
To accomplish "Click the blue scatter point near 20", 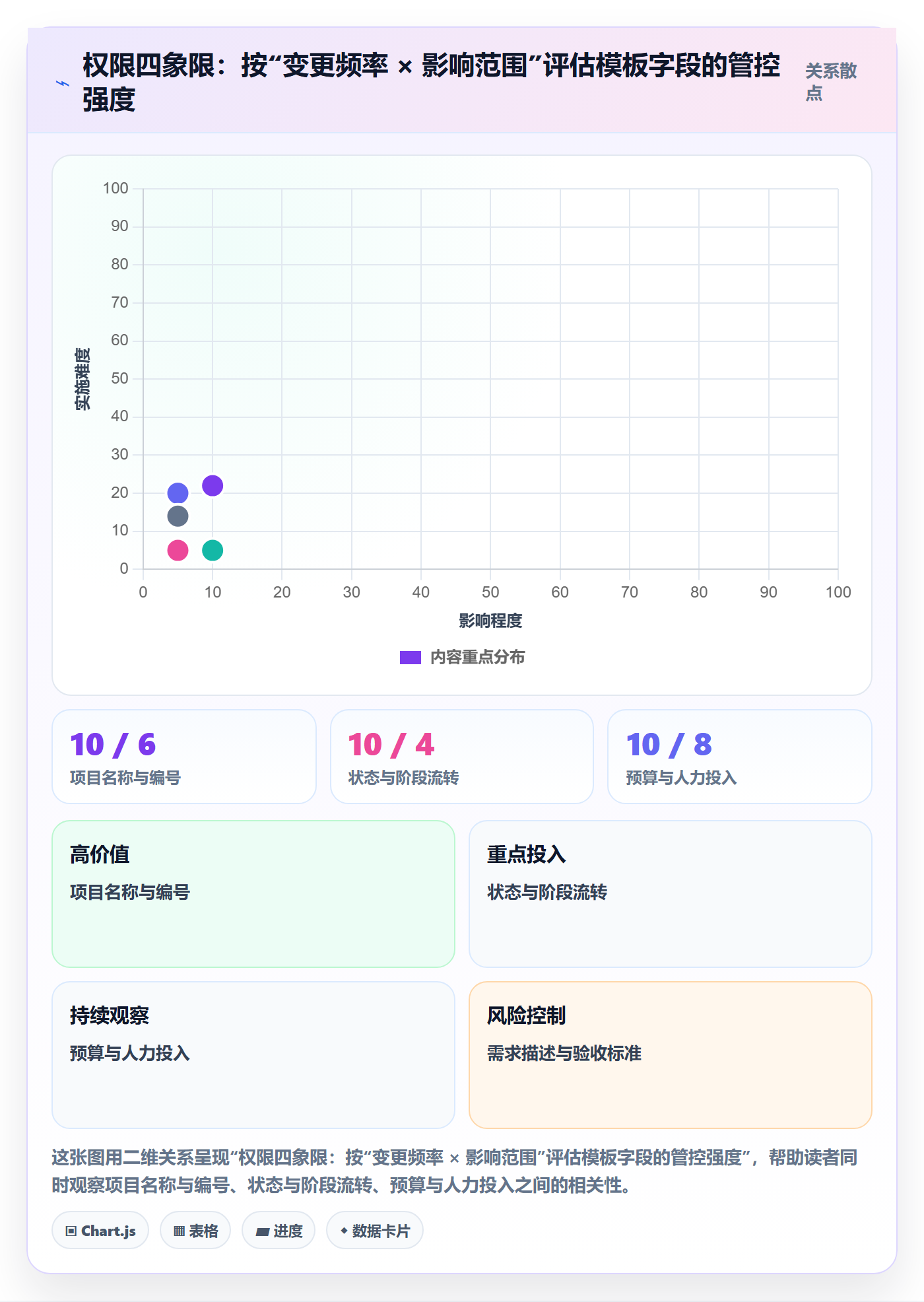I will tap(178, 493).
